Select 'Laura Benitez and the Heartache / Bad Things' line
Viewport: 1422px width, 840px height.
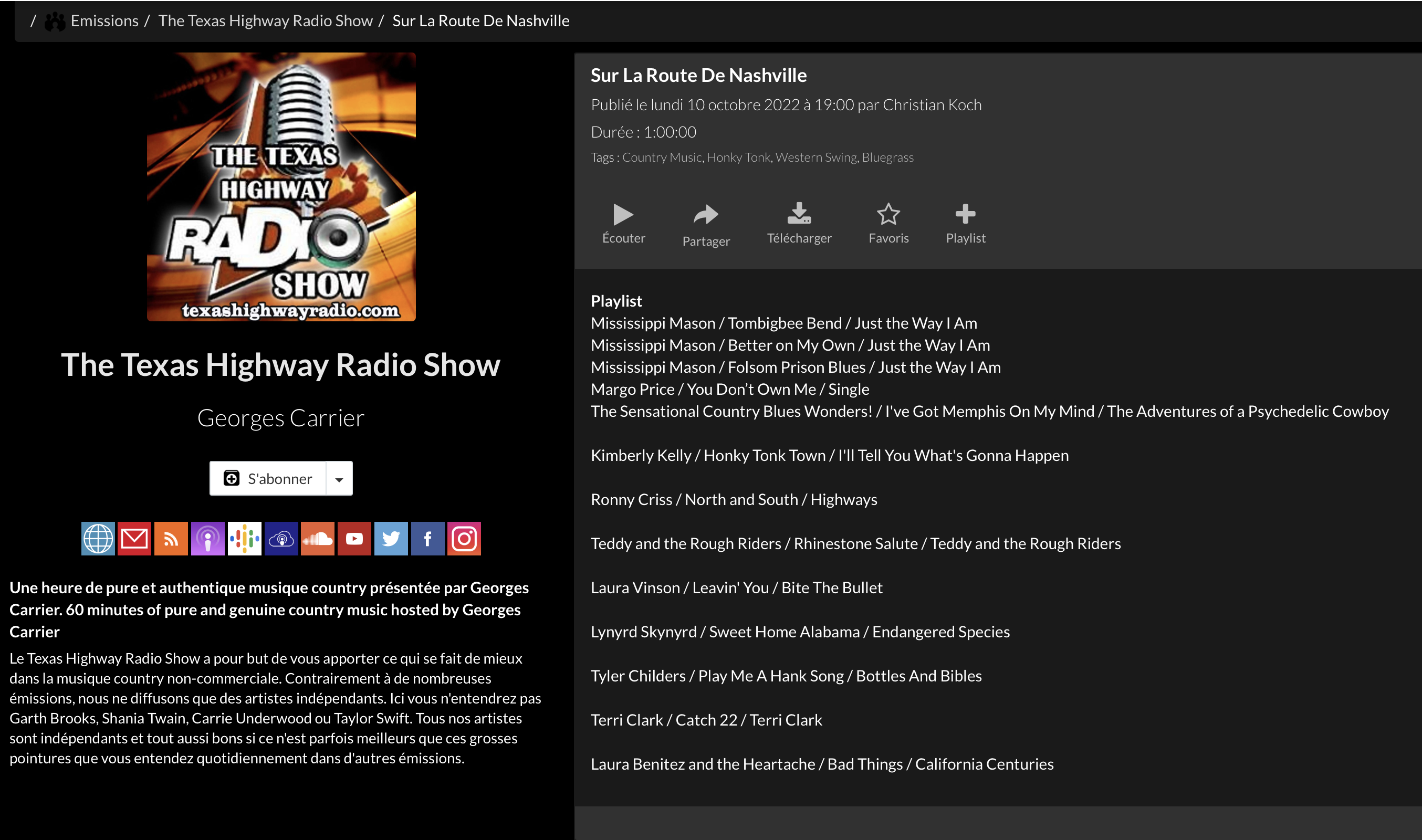point(822,765)
